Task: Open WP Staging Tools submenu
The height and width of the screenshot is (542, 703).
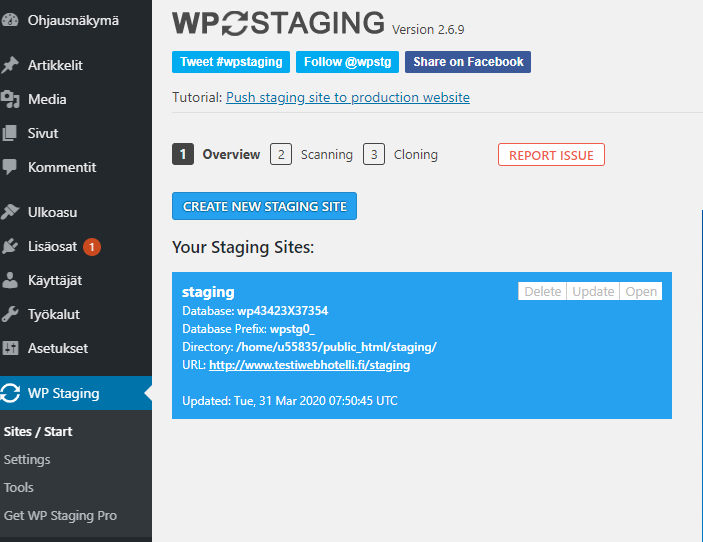Action: (x=18, y=487)
